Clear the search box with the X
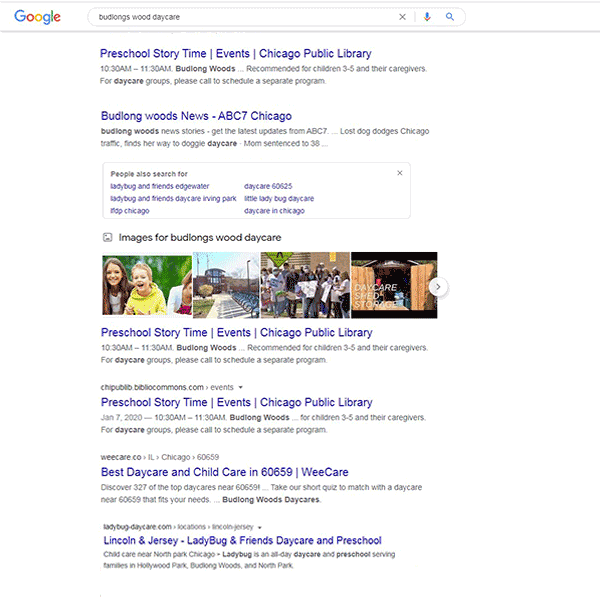The image size is (600, 600). (402, 17)
